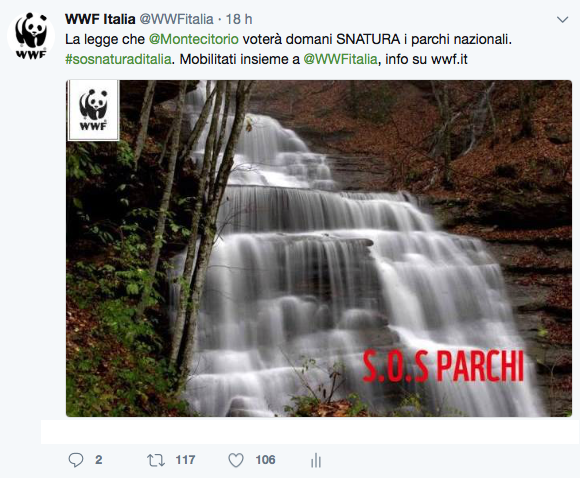The image size is (580, 478).
Task: Open WWF Italia display name
Action: coord(100,19)
